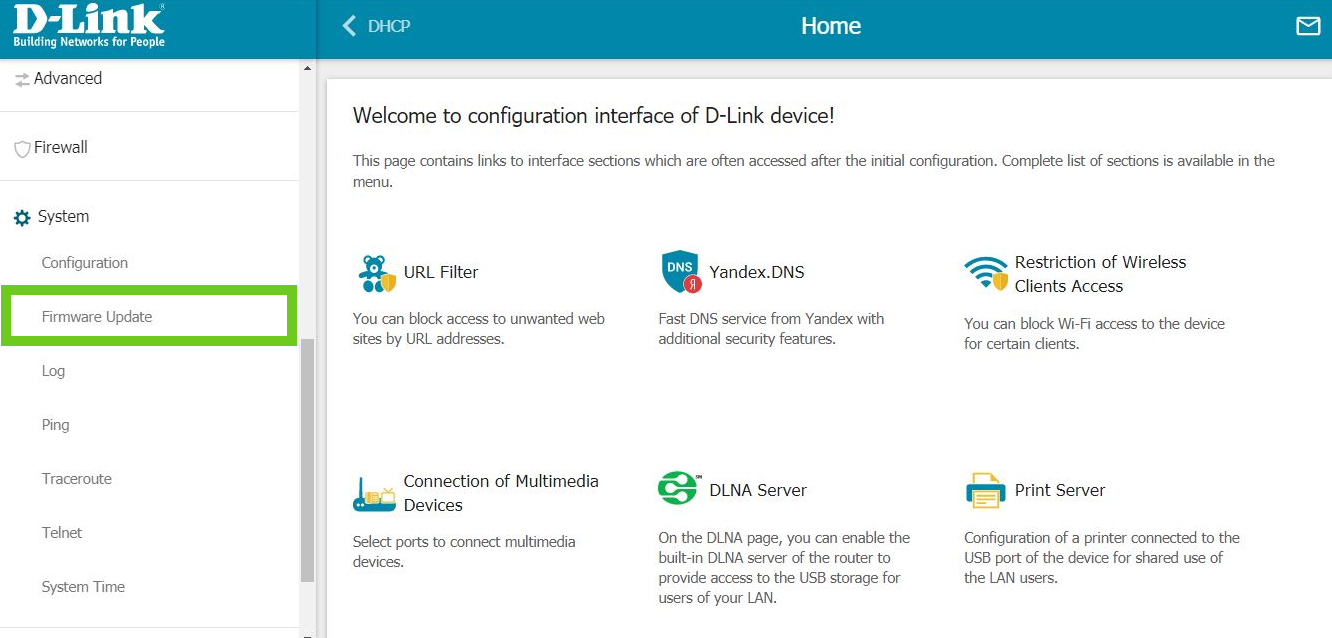Select Traceroute in the sidebar
The image size is (1332, 638).
77,479
